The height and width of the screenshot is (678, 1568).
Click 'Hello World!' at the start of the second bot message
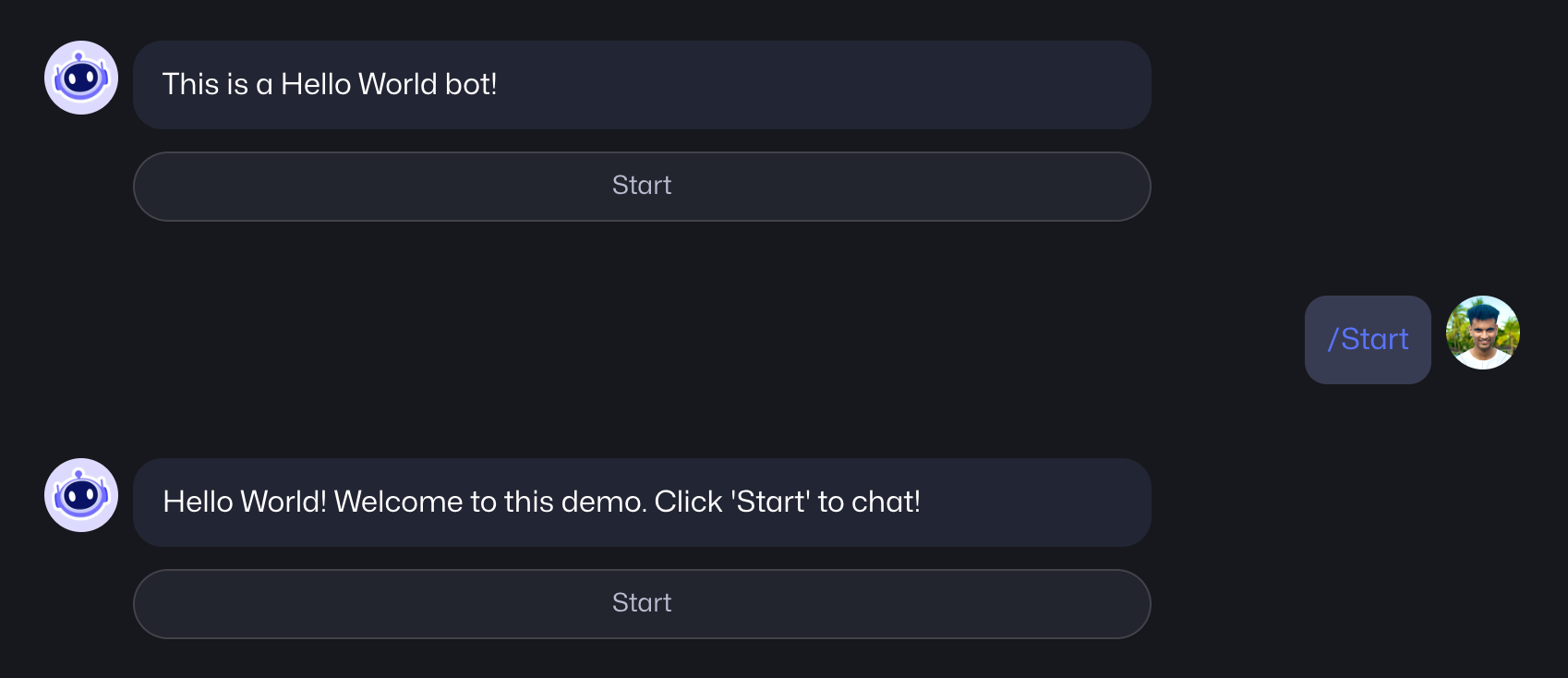[245, 502]
